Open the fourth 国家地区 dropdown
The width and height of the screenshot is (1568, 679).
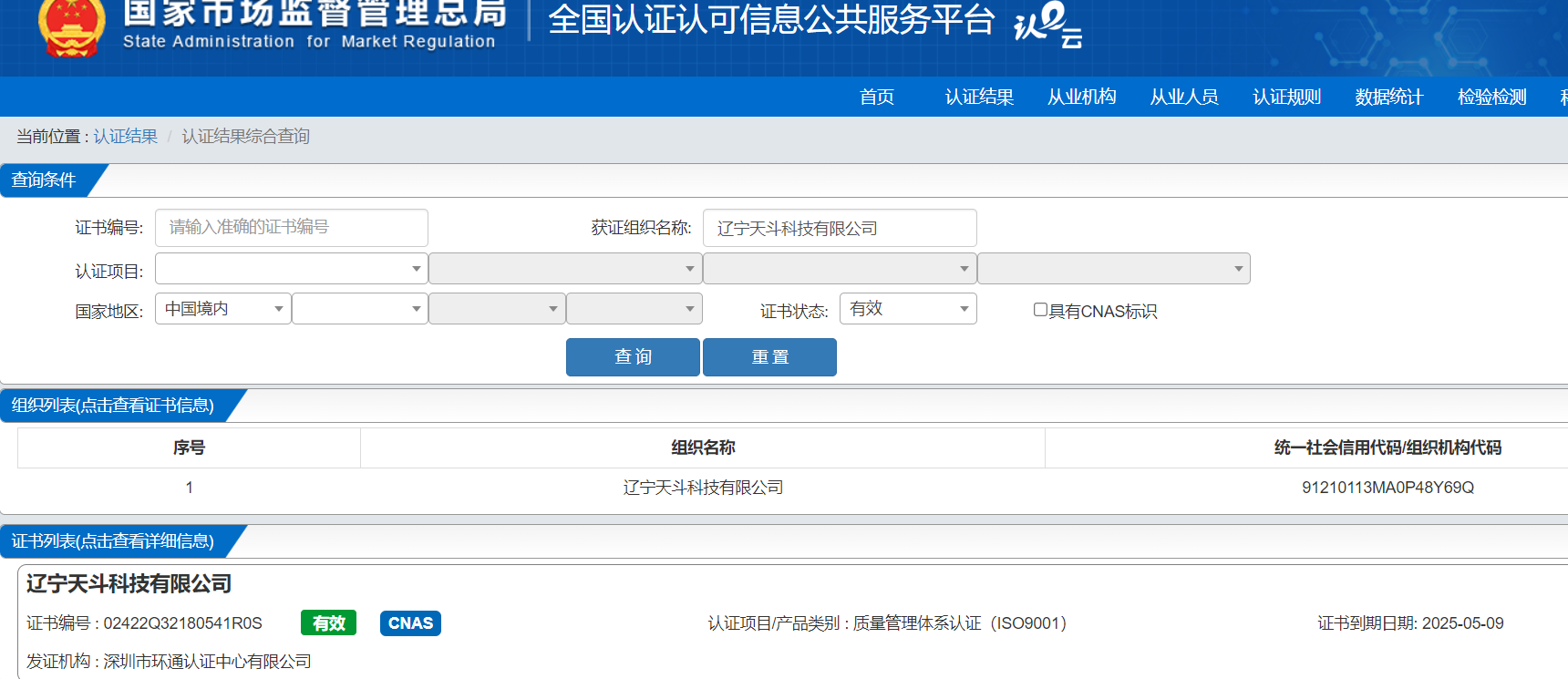[634, 309]
